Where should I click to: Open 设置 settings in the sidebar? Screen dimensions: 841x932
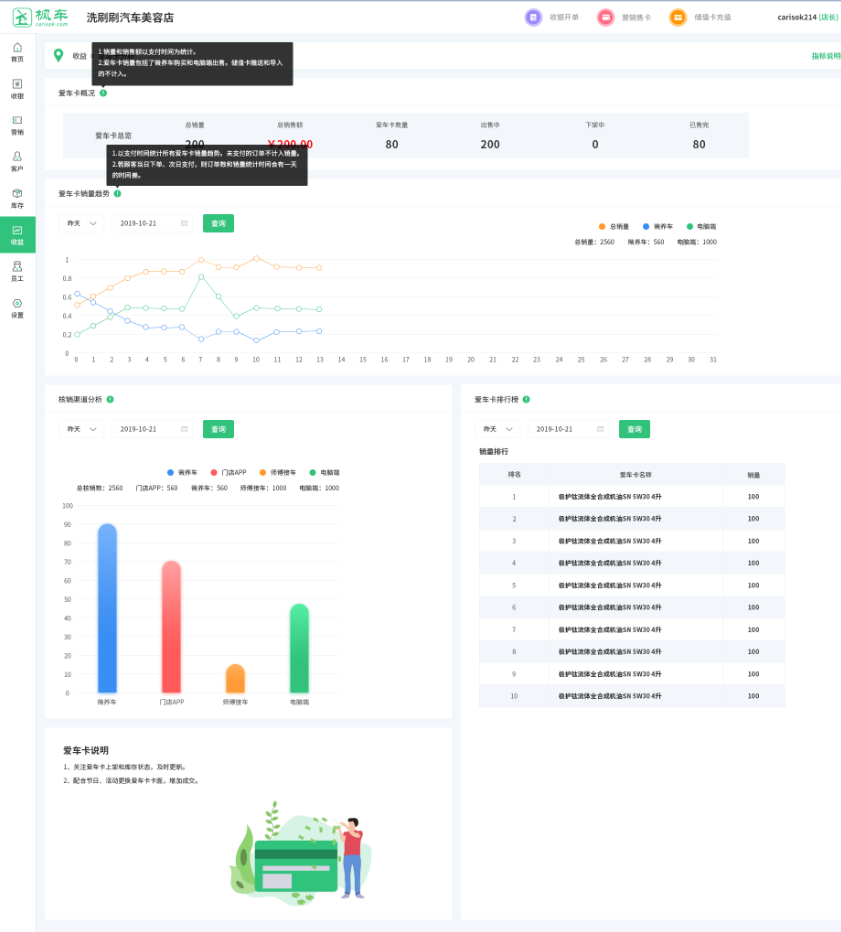(17, 308)
